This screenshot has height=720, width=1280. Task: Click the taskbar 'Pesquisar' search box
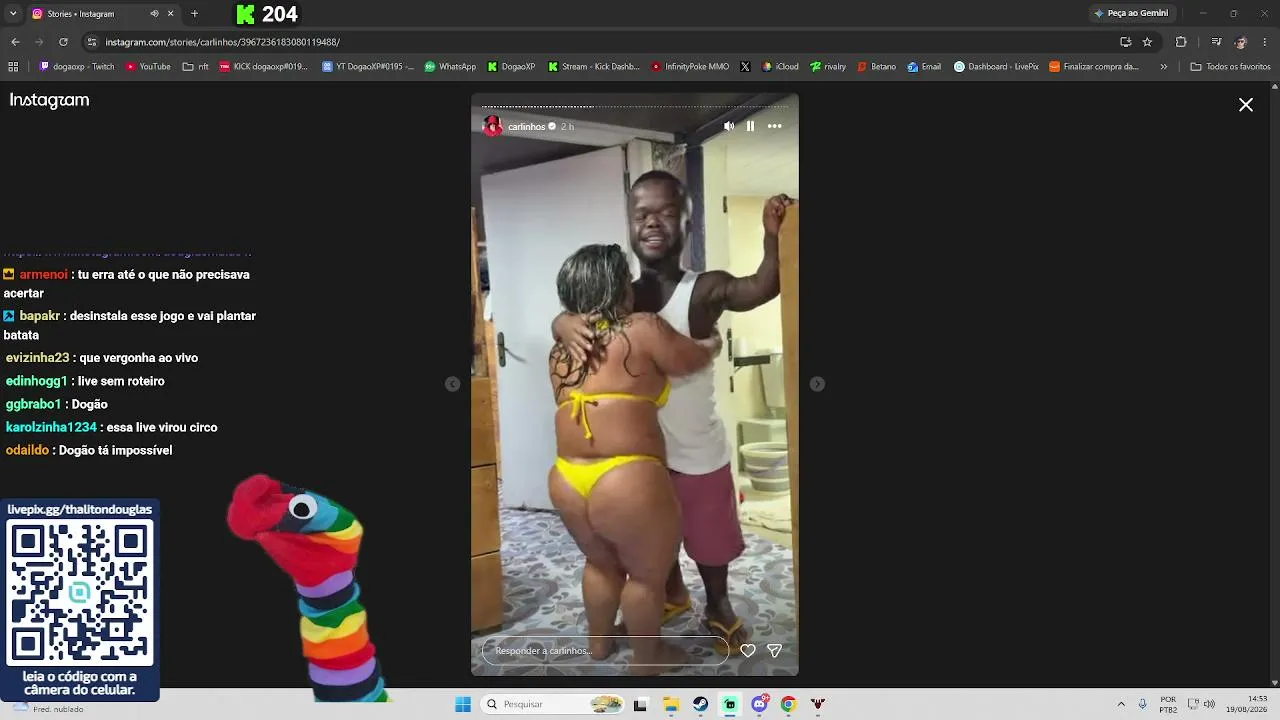click(x=553, y=704)
